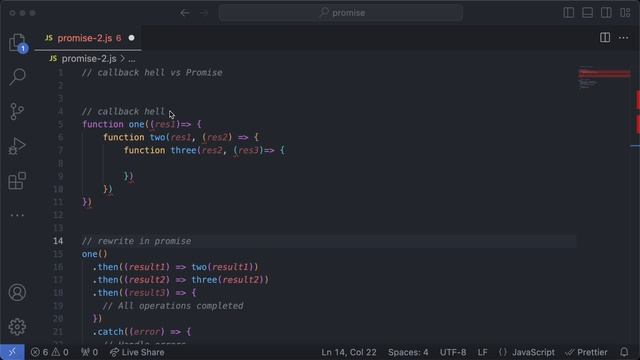Expand the breadcrumb ellipsis symbol

coord(131,59)
